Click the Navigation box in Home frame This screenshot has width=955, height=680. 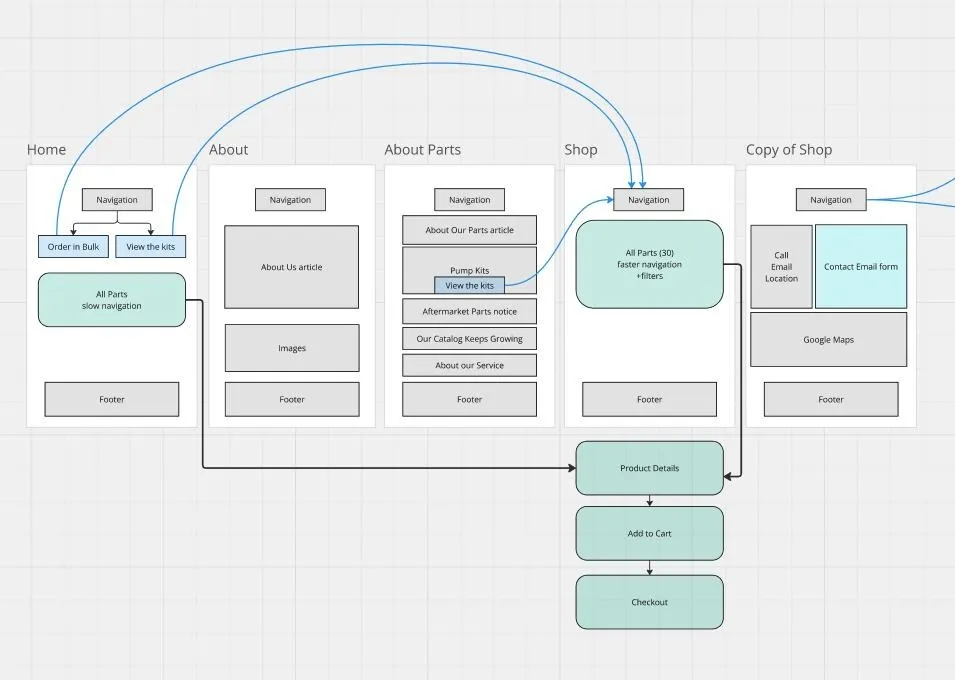pyautogui.click(x=117, y=200)
